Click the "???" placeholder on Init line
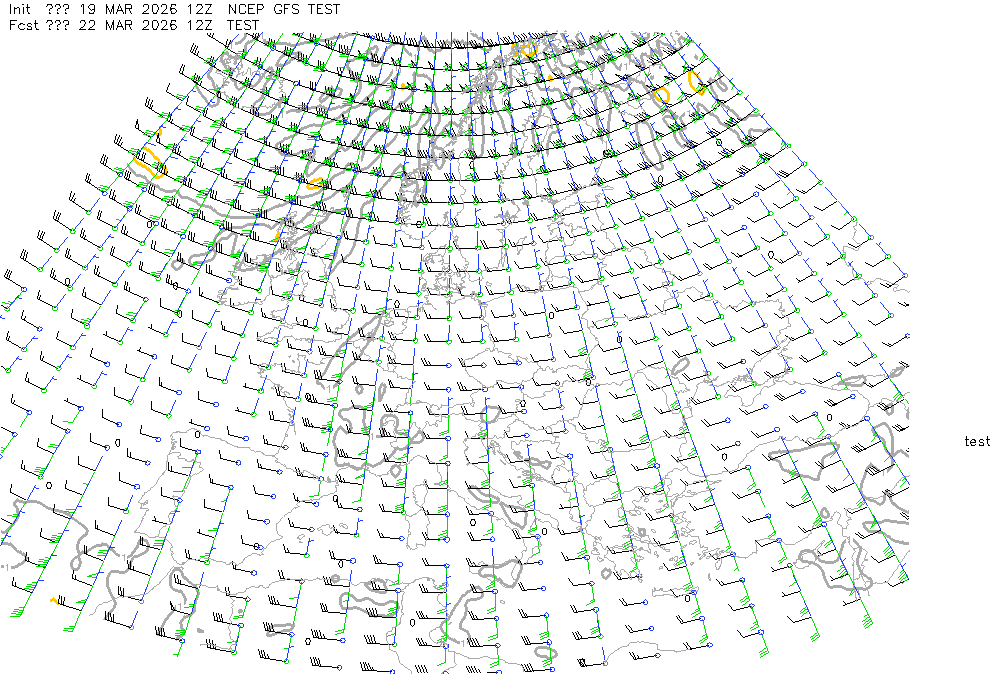 click(x=57, y=9)
